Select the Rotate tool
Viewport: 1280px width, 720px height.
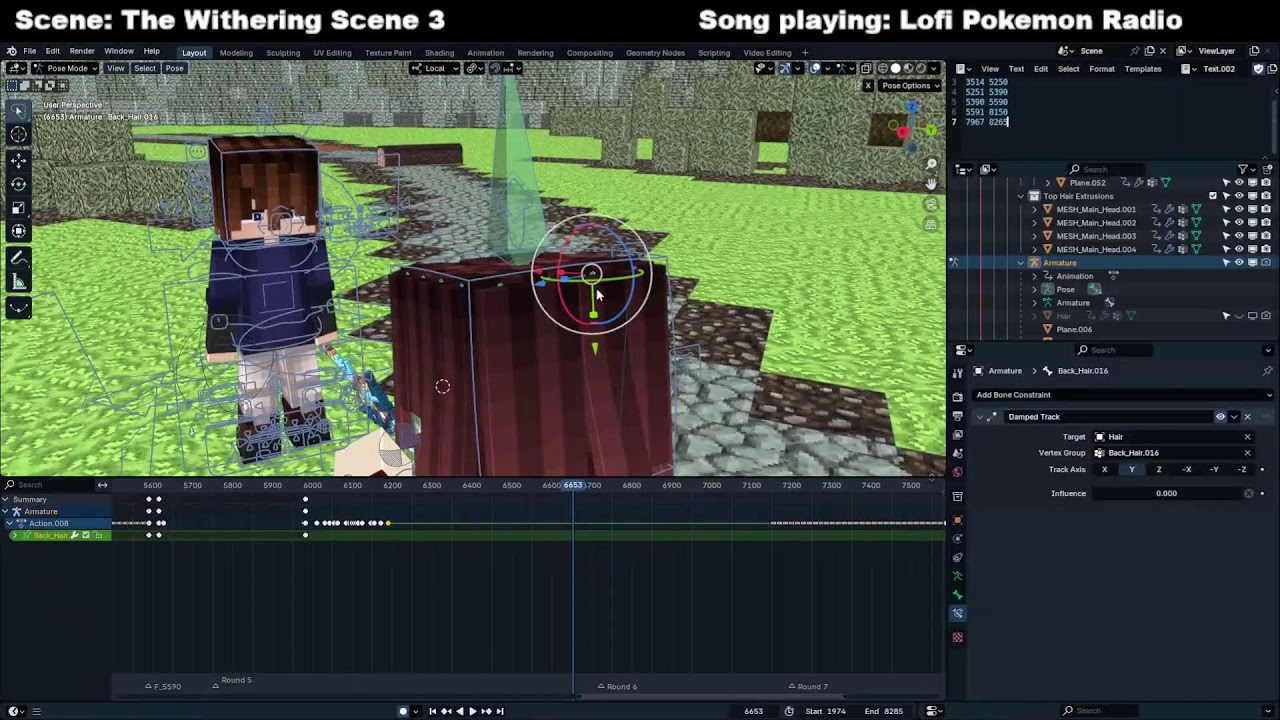click(19, 184)
